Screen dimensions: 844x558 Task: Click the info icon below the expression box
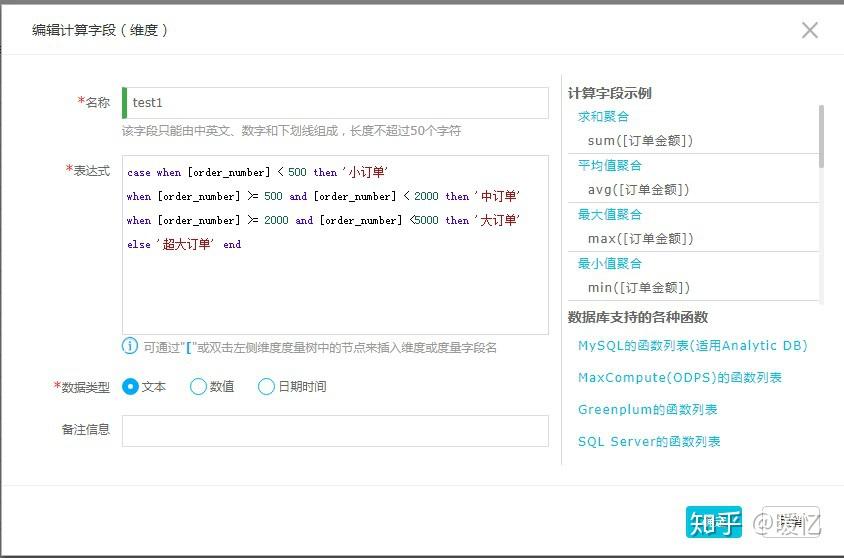tap(130, 346)
